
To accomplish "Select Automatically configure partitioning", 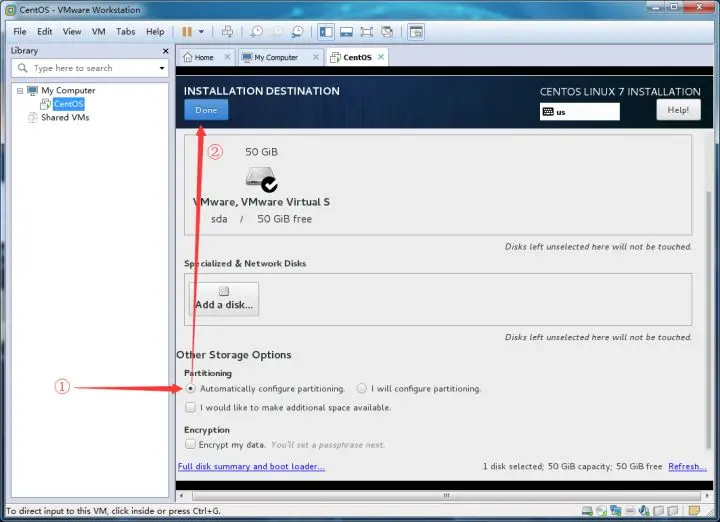I will [x=191, y=388].
